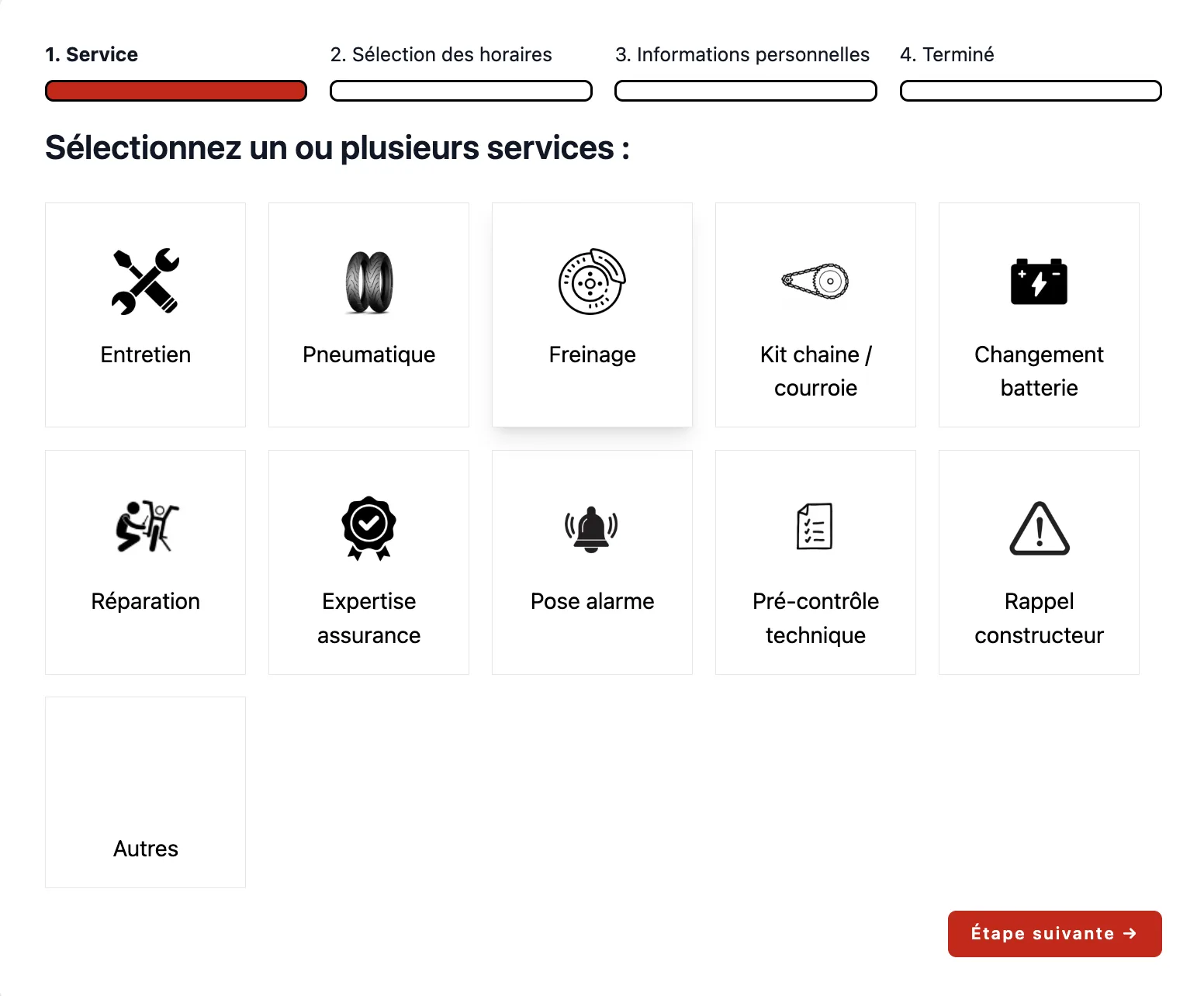Viewport: 1204px width, 996px height.
Task: Choose the Freinage brake disc icon
Action: 592,282
